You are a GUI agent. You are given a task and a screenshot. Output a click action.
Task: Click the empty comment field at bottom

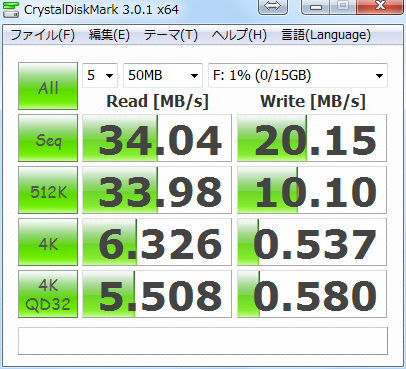coord(203,341)
